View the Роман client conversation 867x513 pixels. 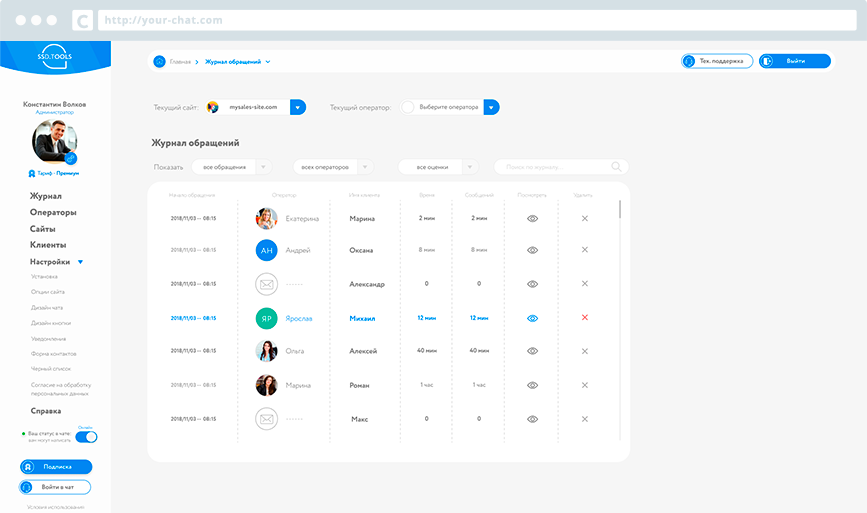(532, 385)
